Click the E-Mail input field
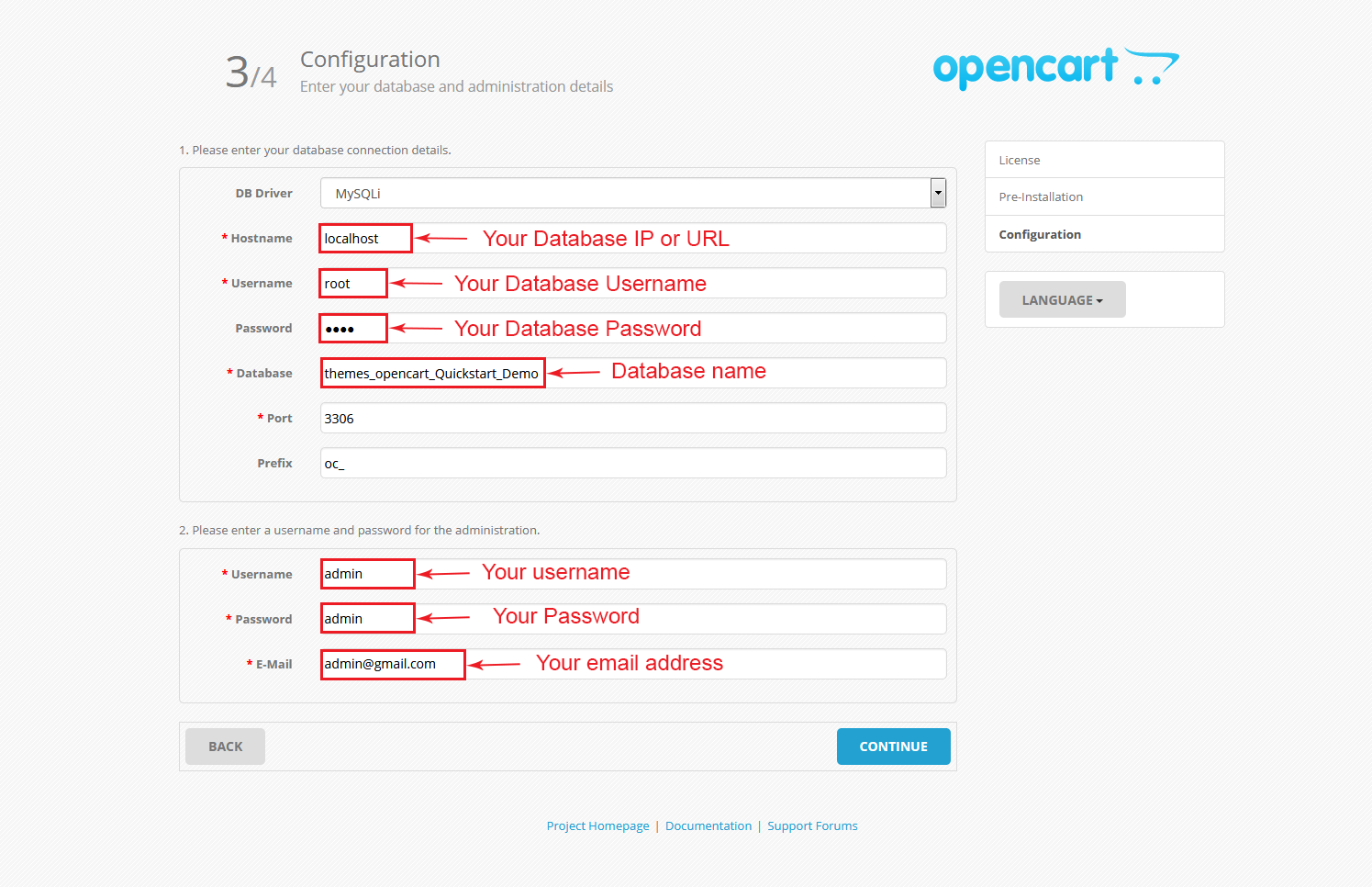This screenshot has height=887, width=1372. click(x=633, y=665)
